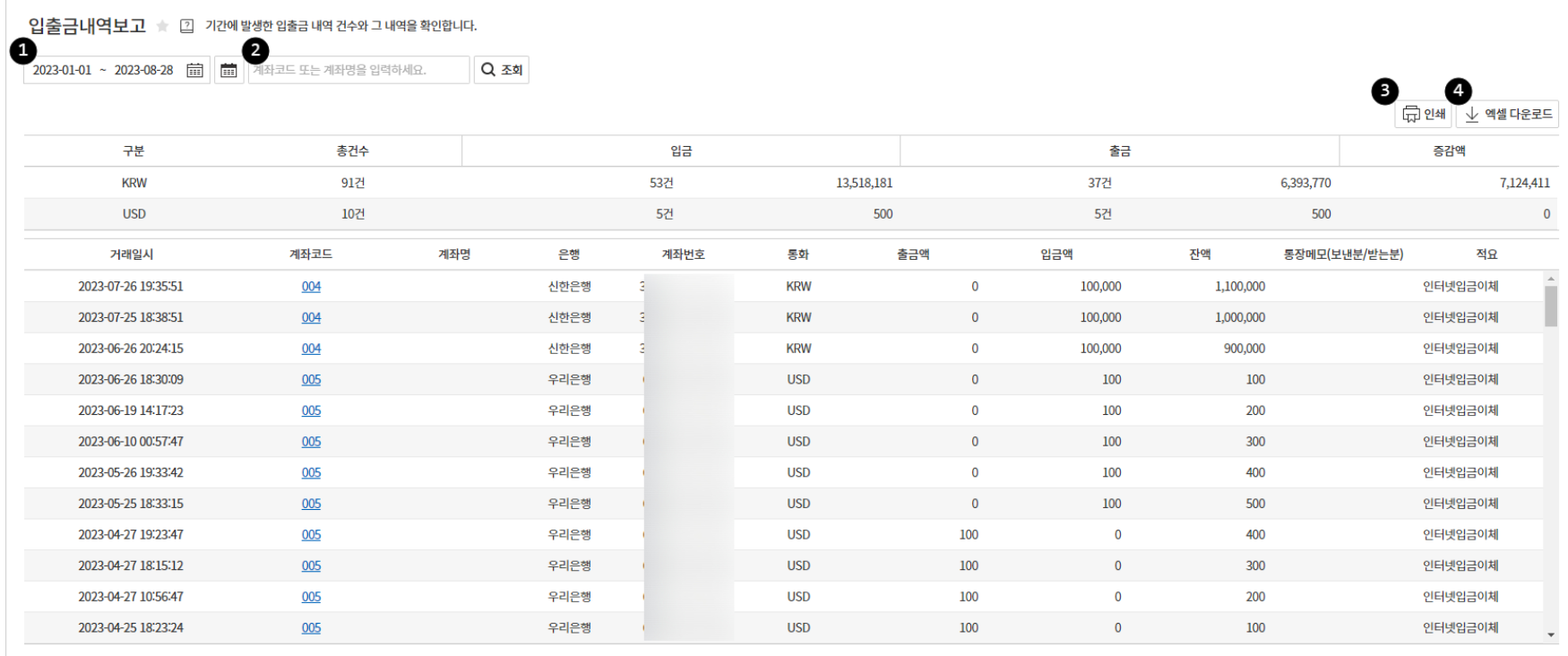Click the 잔액 column header

tap(1200, 255)
